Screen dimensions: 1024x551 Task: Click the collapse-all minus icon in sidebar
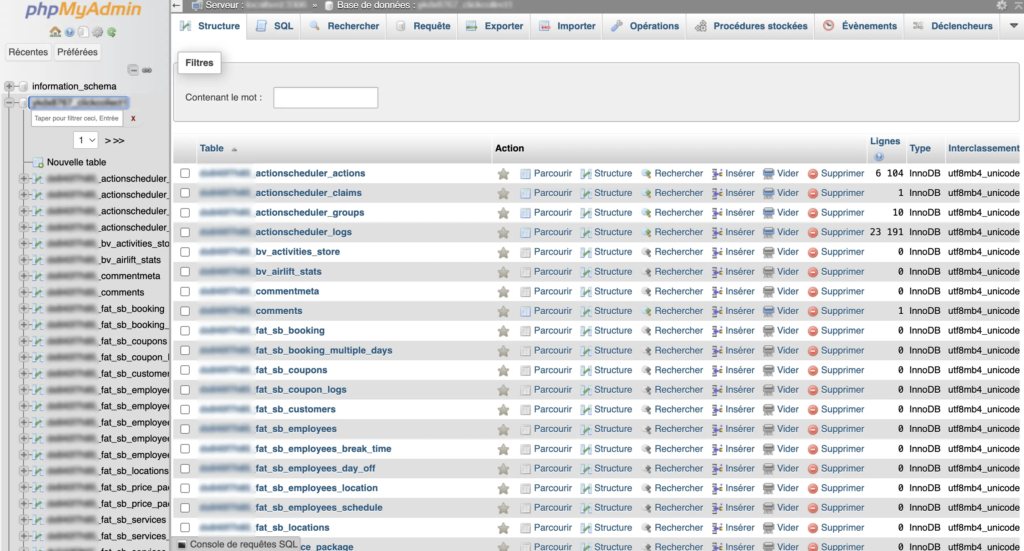[133, 70]
